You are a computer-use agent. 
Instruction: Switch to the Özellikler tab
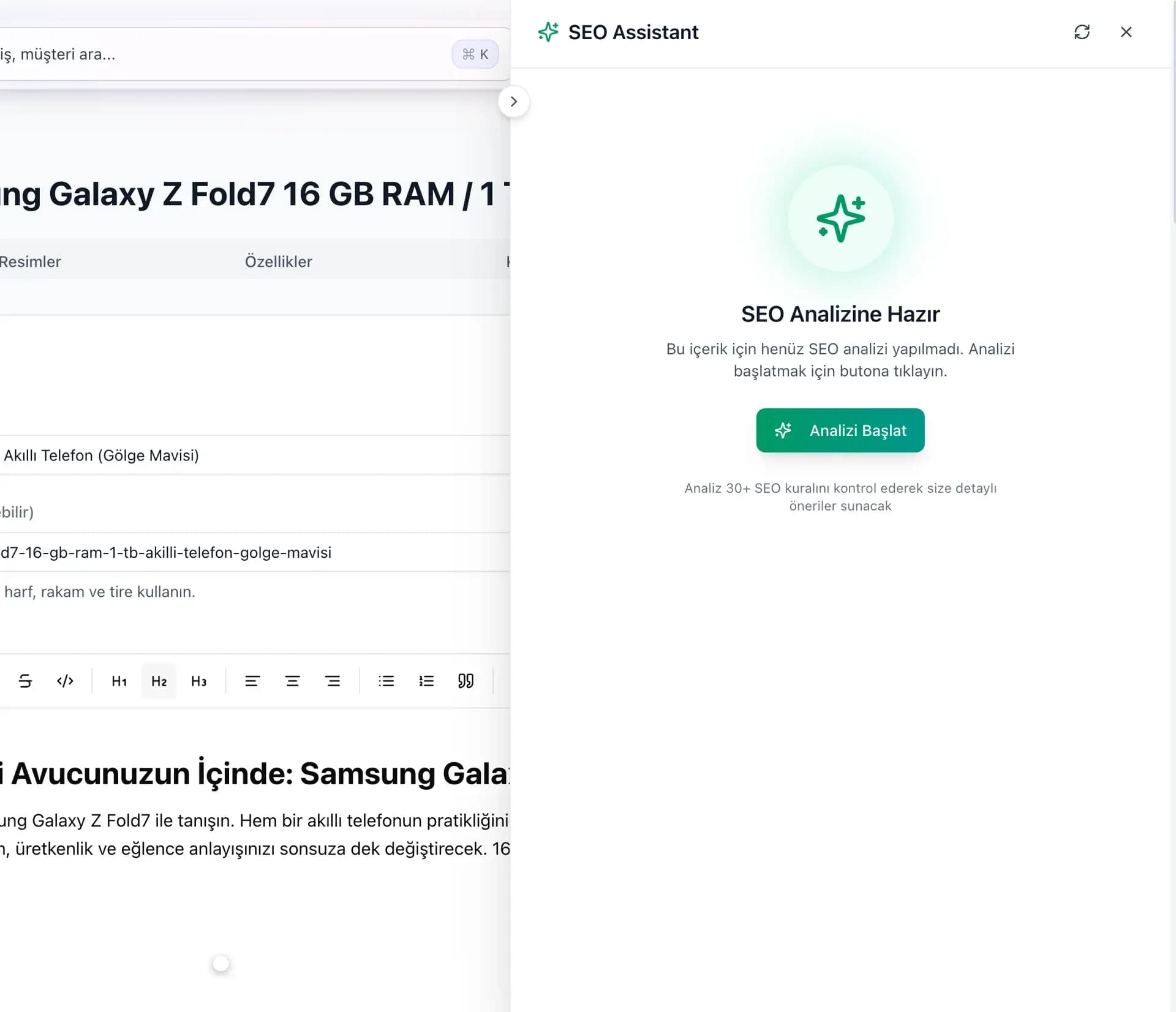279,261
